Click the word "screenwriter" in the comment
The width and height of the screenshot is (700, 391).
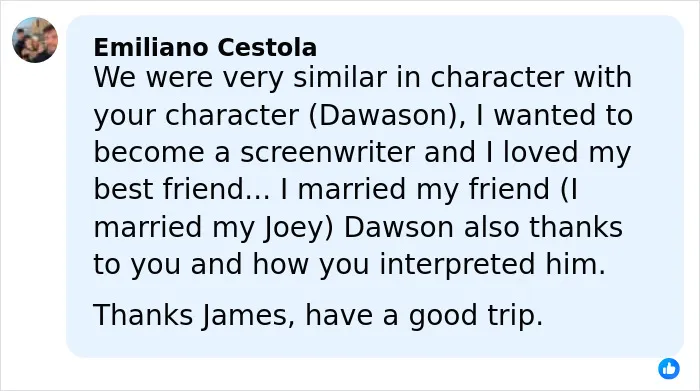click(x=328, y=152)
